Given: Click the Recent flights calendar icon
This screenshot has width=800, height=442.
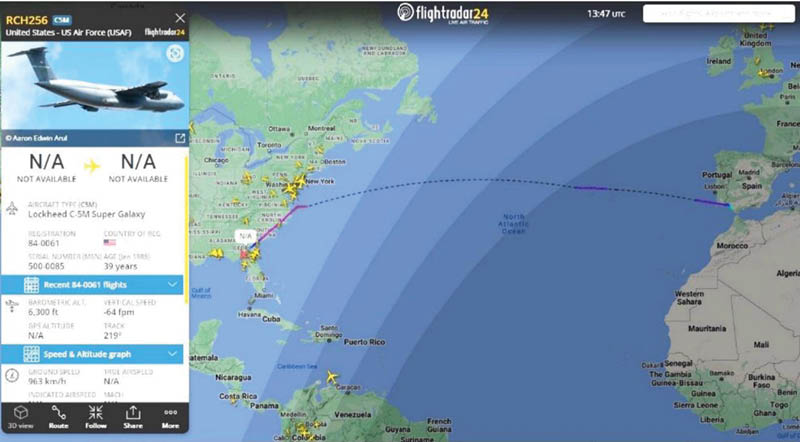Looking at the screenshot, I should (x=15, y=285).
